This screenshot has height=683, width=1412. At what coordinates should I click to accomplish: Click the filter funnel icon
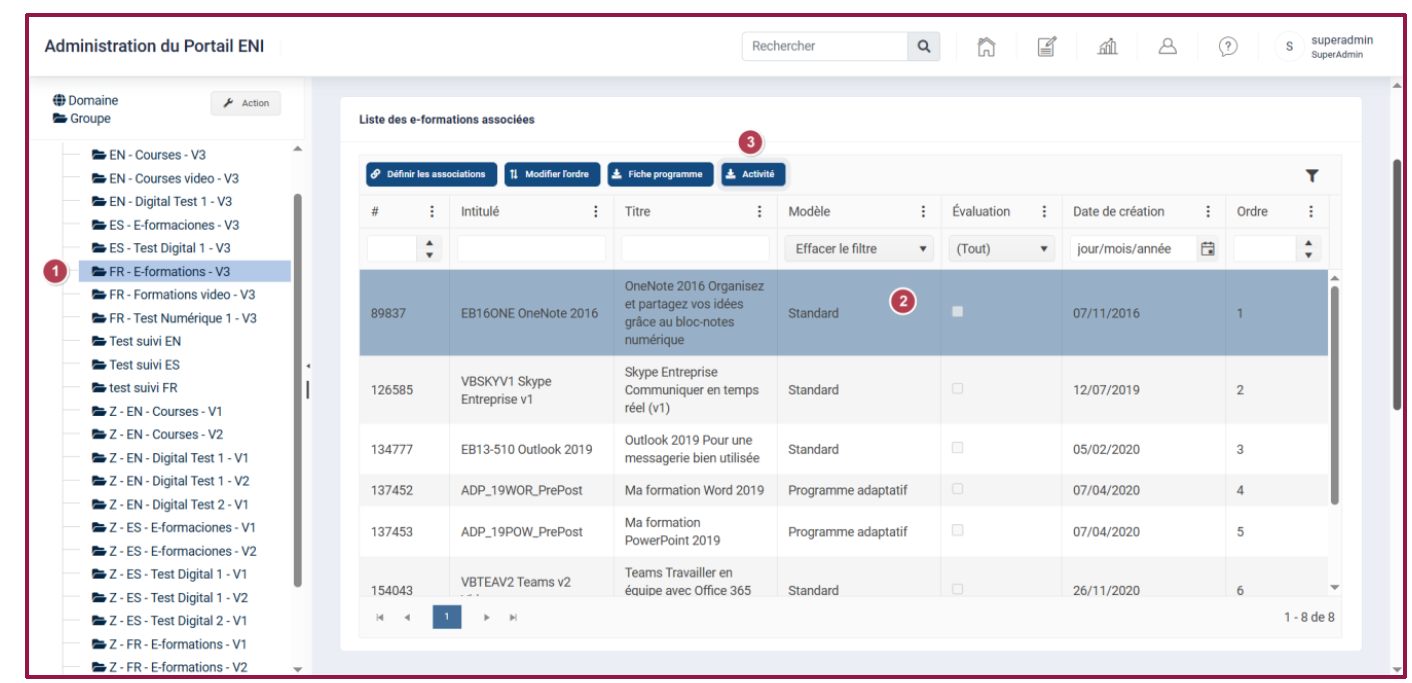click(x=1311, y=175)
